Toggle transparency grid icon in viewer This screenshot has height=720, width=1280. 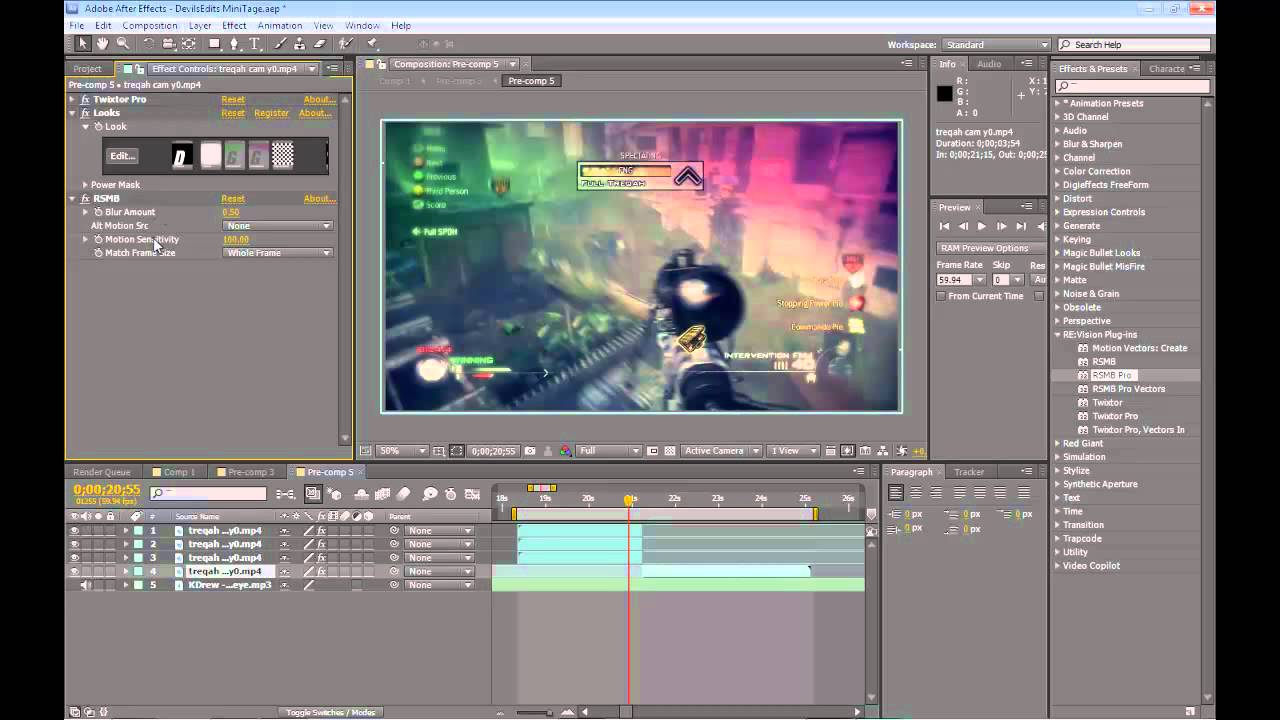(669, 451)
